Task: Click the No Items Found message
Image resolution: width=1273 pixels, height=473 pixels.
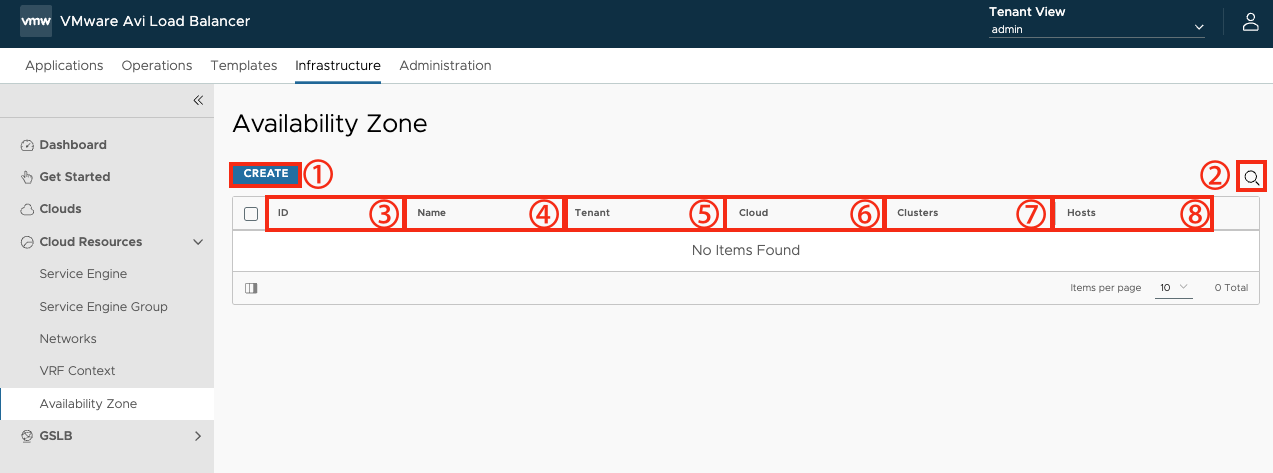Action: coord(746,251)
